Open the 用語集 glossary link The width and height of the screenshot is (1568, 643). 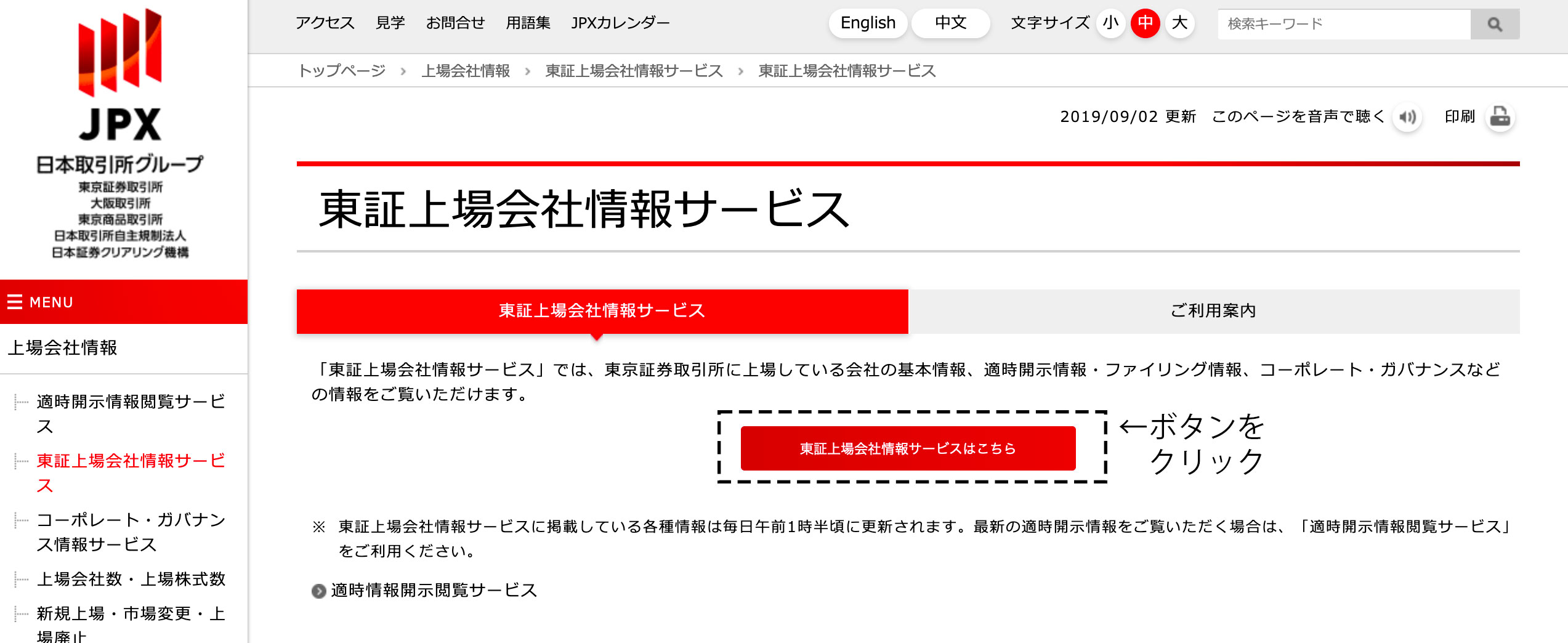coord(528,23)
